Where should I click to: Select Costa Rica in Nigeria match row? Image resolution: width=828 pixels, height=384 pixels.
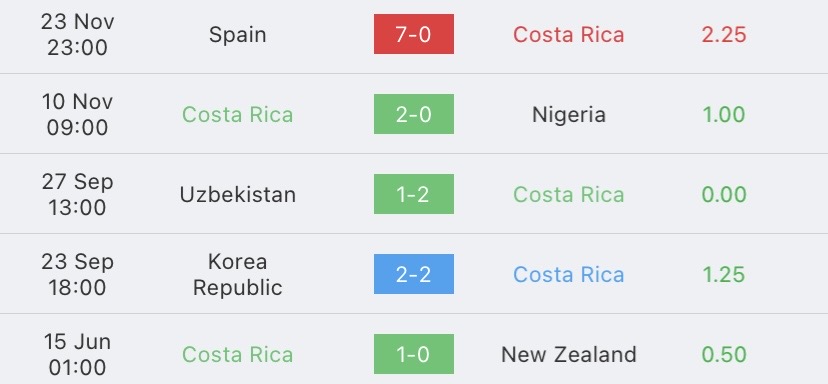tap(238, 115)
